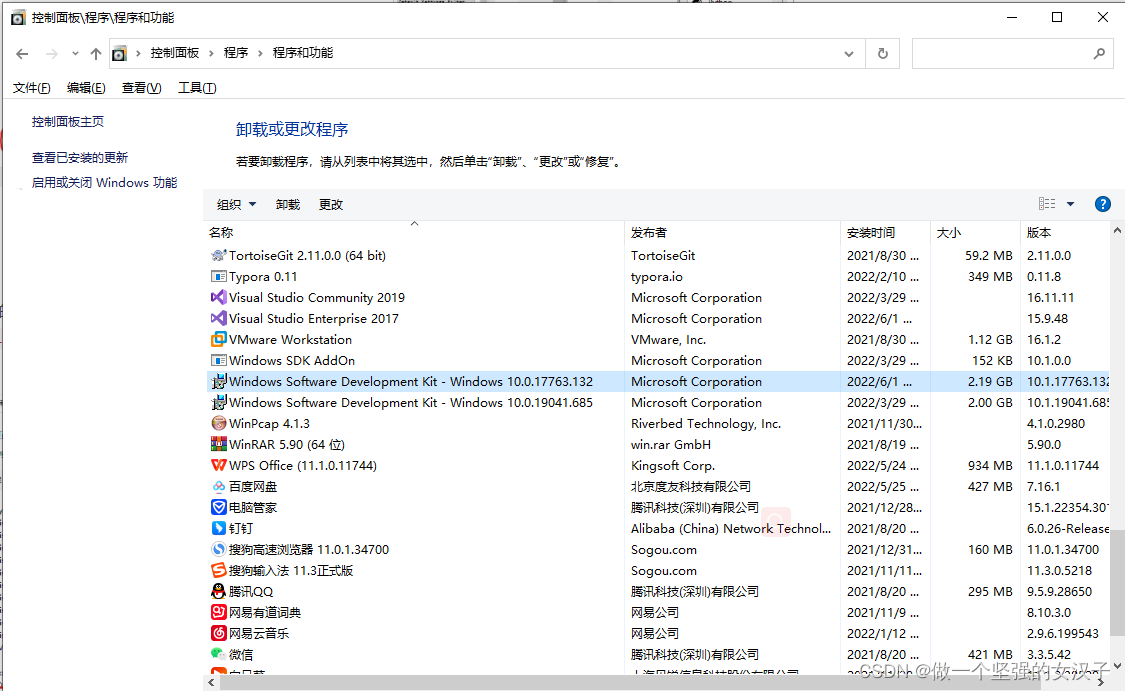This screenshot has width=1125, height=691.
Task: Open 查看已安装的更新 link
Action: pos(80,158)
